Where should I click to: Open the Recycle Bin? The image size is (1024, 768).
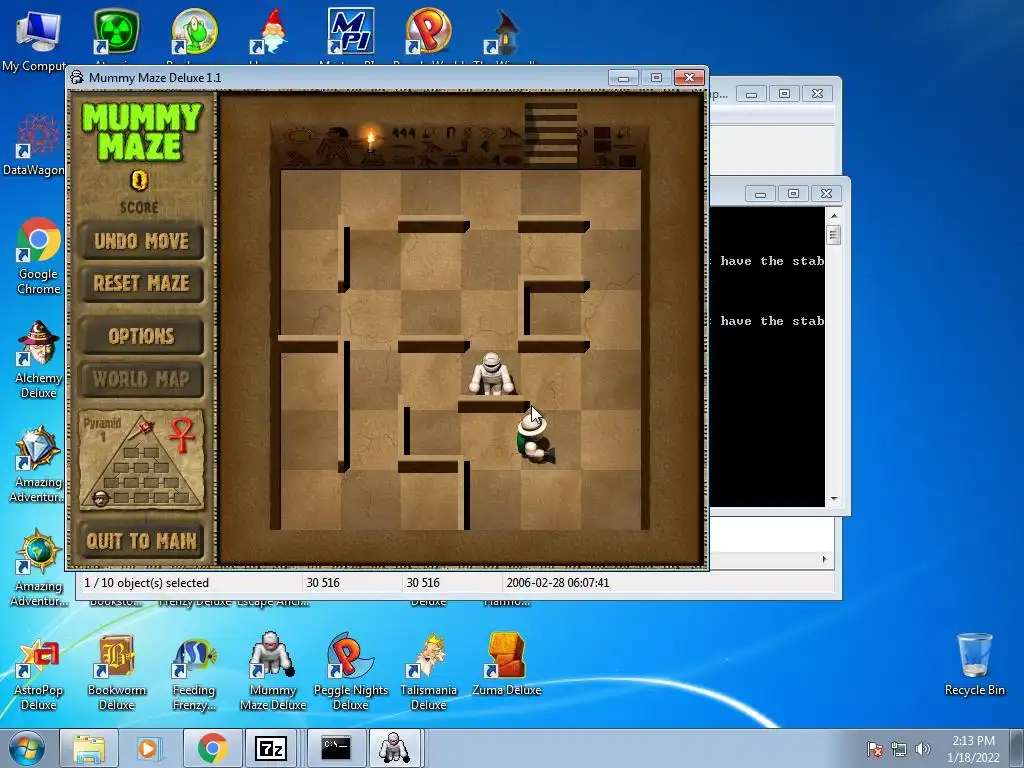click(x=974, y=665)
